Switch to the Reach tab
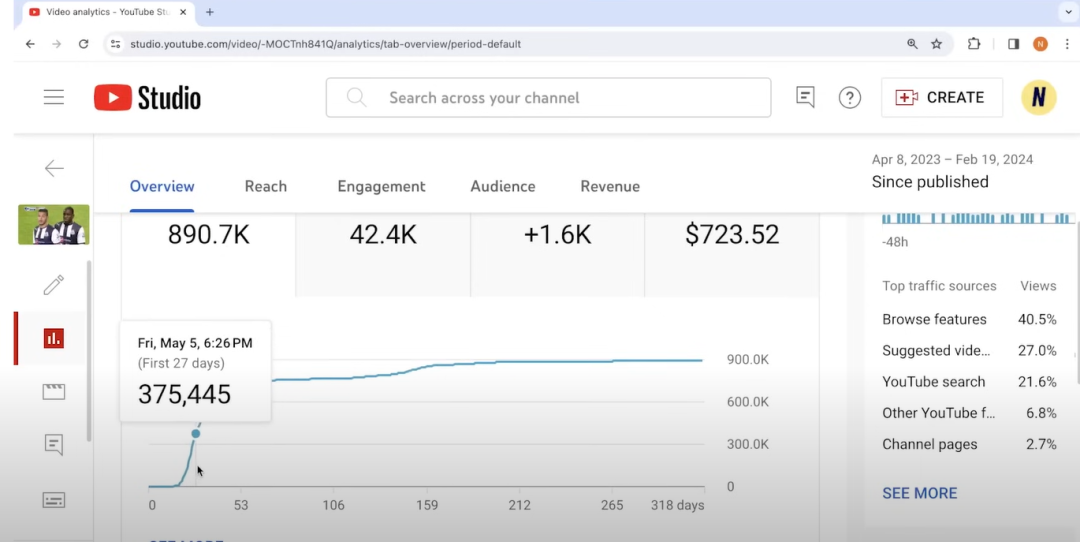The height and width of the screenshot is (542, 1080). pos(265,186)
